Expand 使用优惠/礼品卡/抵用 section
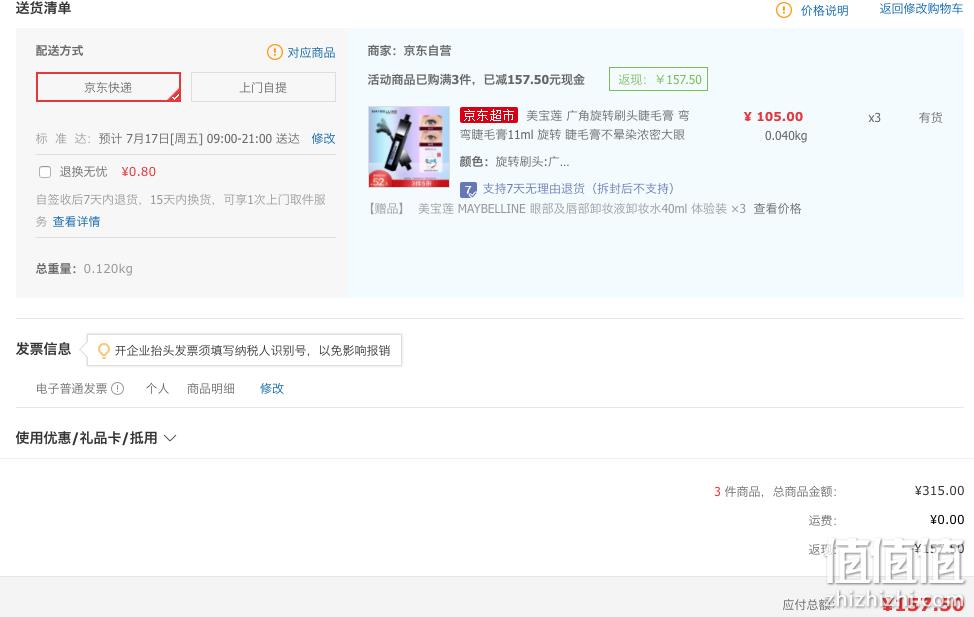This screenshot has height=617, width=974. [96, 438]
